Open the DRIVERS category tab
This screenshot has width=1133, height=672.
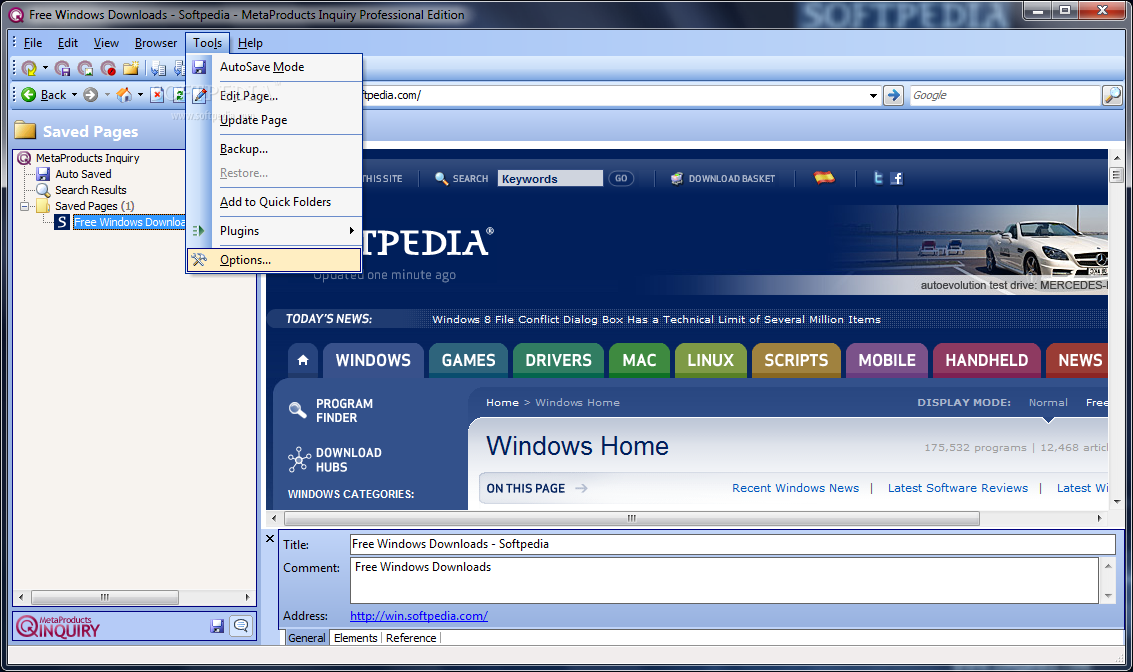coord(558,360)
